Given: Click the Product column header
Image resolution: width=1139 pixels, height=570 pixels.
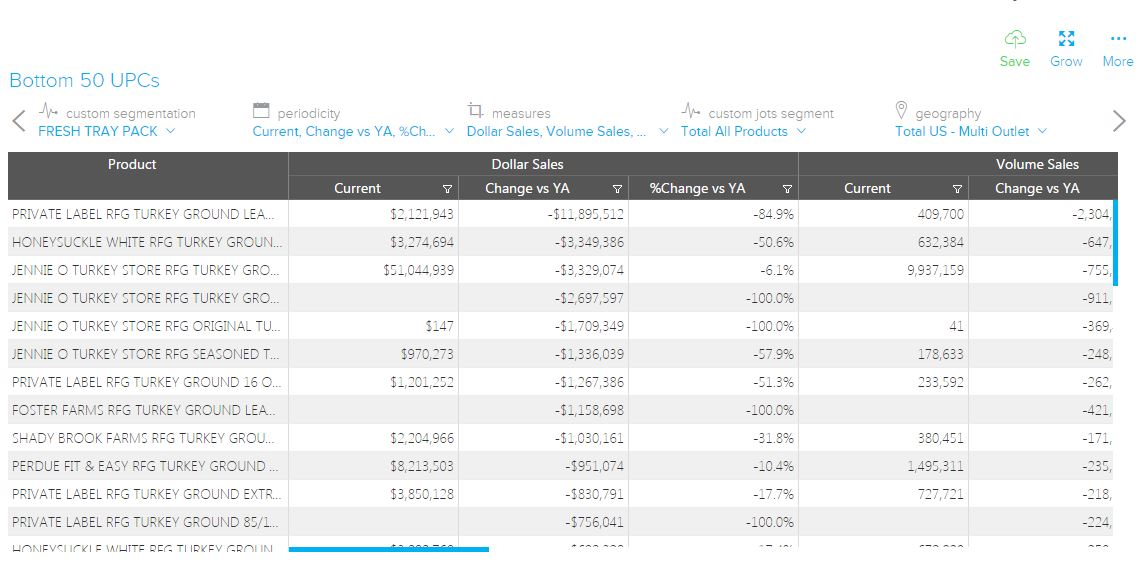Looking at the screenshot, I should pyautogui.click(x=132, y=164).
